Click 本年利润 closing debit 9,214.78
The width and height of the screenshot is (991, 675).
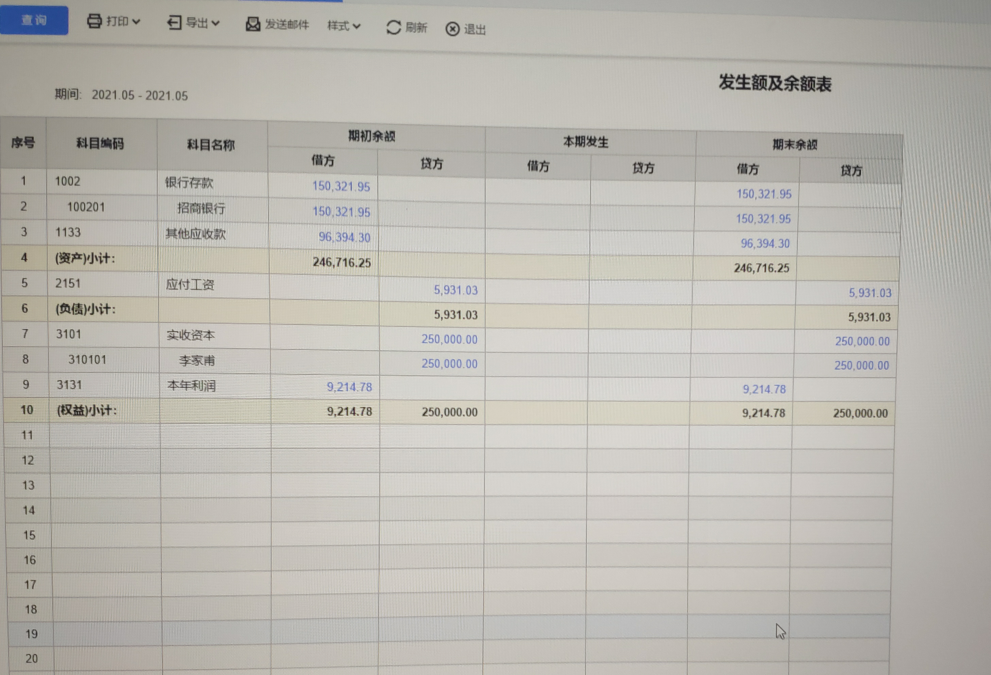pyautogui.click(x=764, y=389)
